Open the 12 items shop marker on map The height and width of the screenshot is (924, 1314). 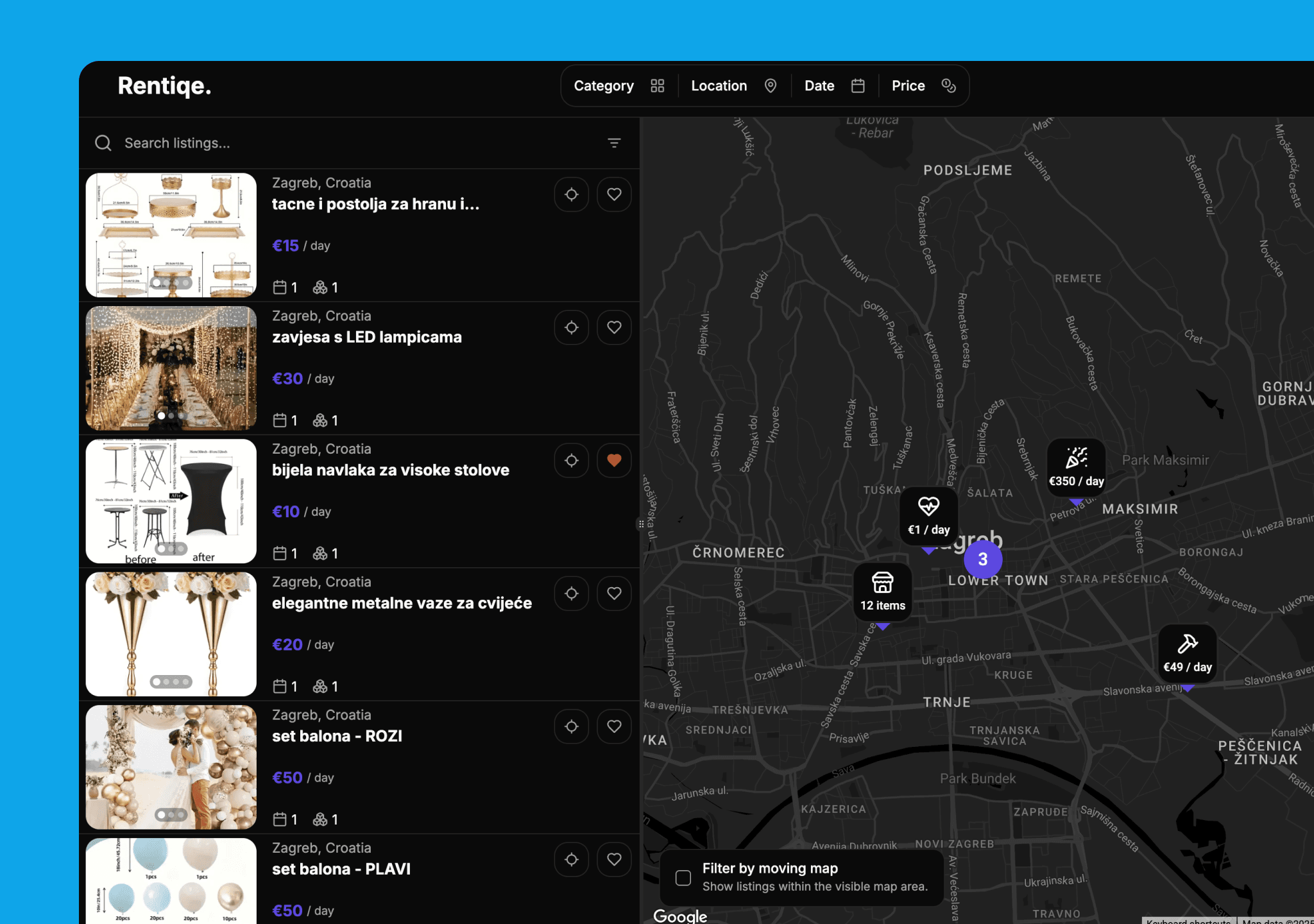pos(882,591)
